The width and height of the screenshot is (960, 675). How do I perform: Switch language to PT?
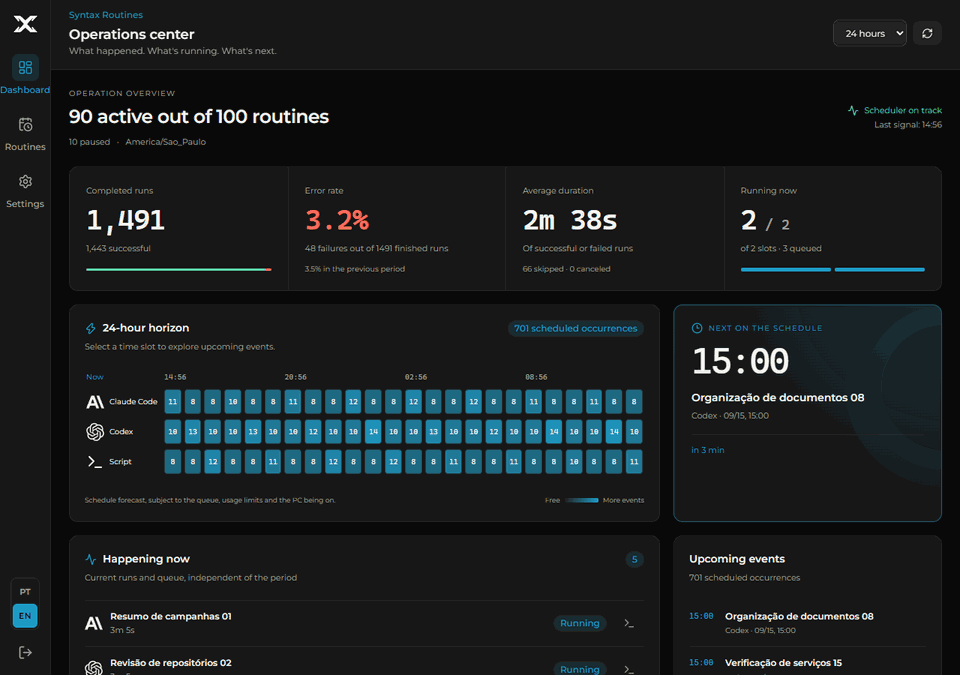[x=25, y=592]
